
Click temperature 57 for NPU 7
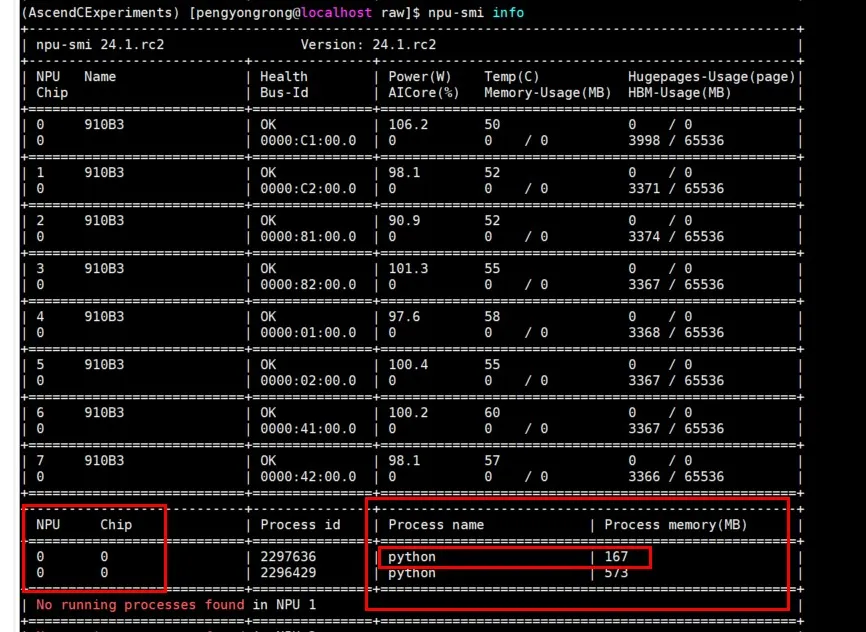pyautogui.click(x=492, y=461)
